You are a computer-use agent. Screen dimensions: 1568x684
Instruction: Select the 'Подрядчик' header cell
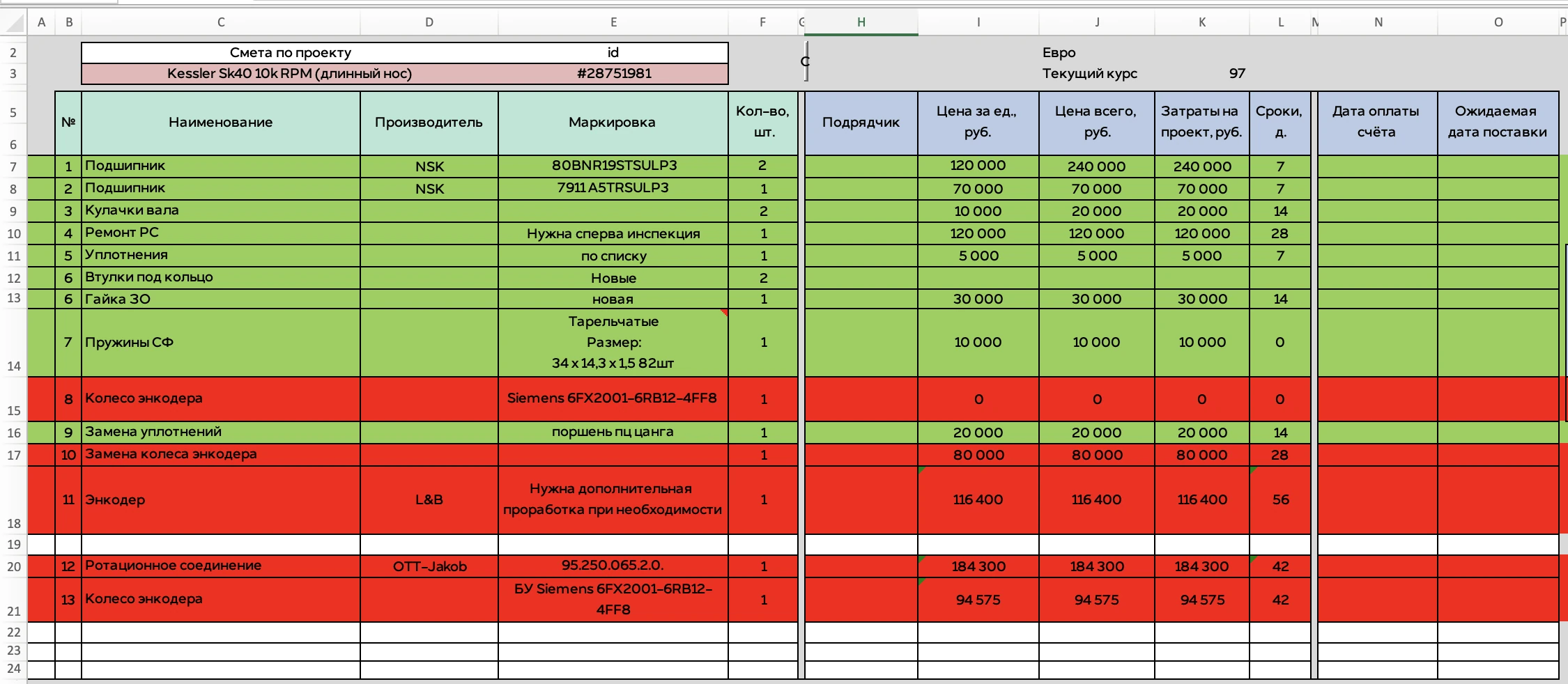[861, 123]
